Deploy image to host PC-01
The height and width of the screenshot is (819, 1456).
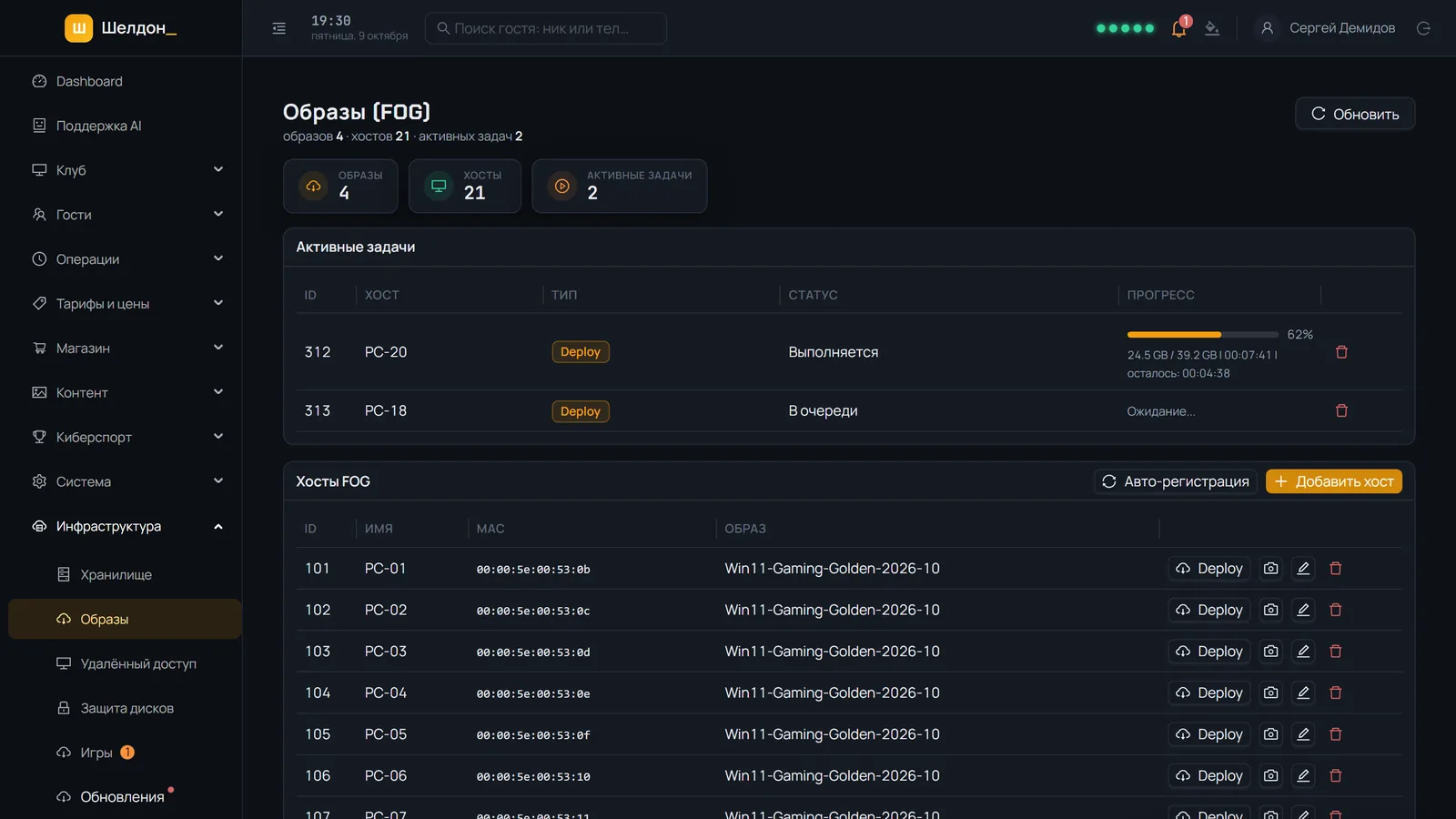[1208, 569]
